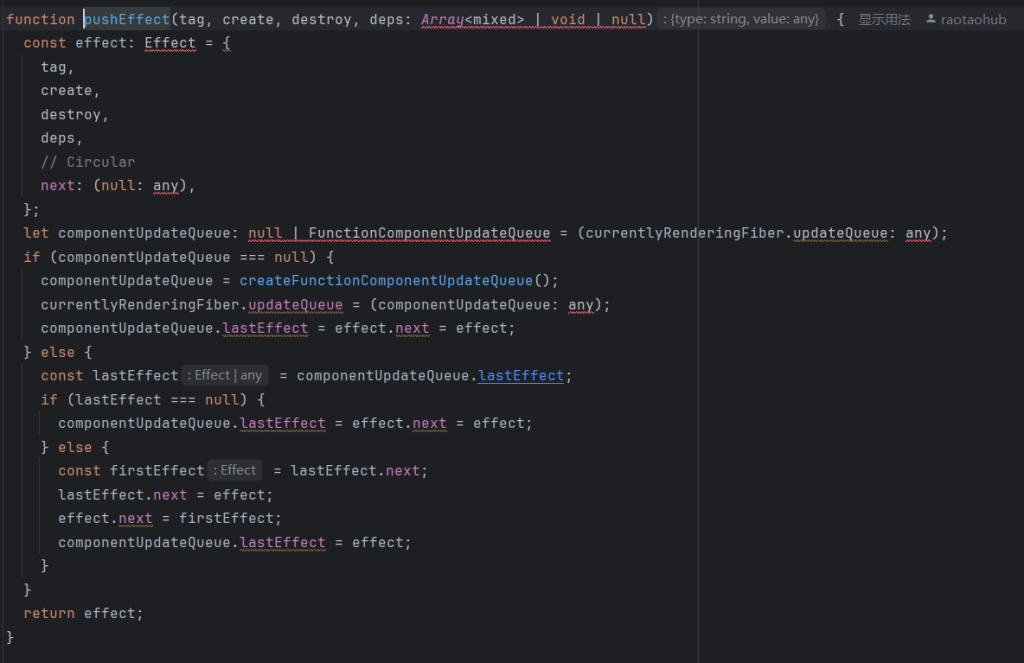
Task: Click the 'next: (null: any)' property line
Action: pyautogui.click(x=117, y=186)
